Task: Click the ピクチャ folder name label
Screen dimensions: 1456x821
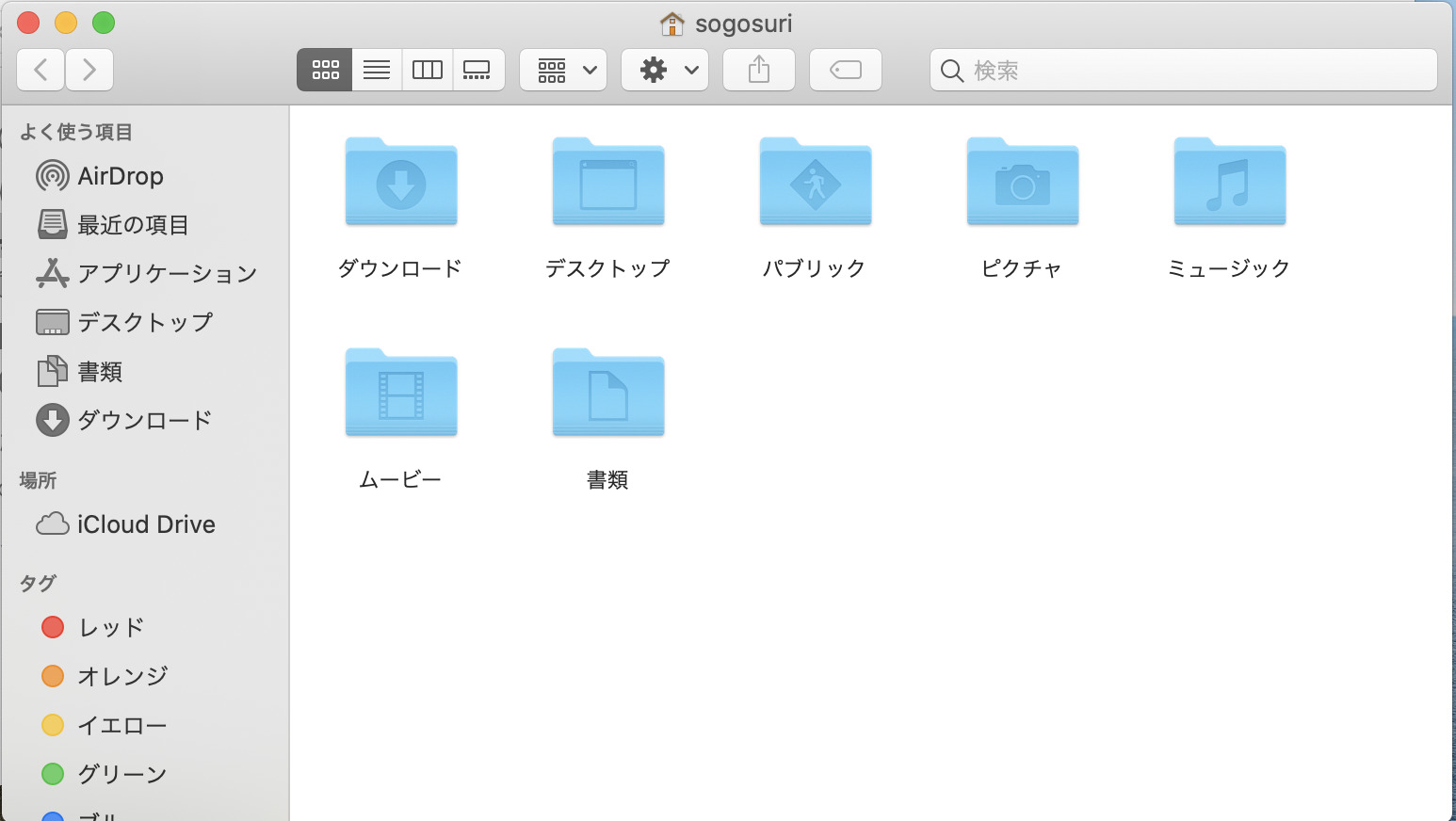Action: [x=1022, y=268]
